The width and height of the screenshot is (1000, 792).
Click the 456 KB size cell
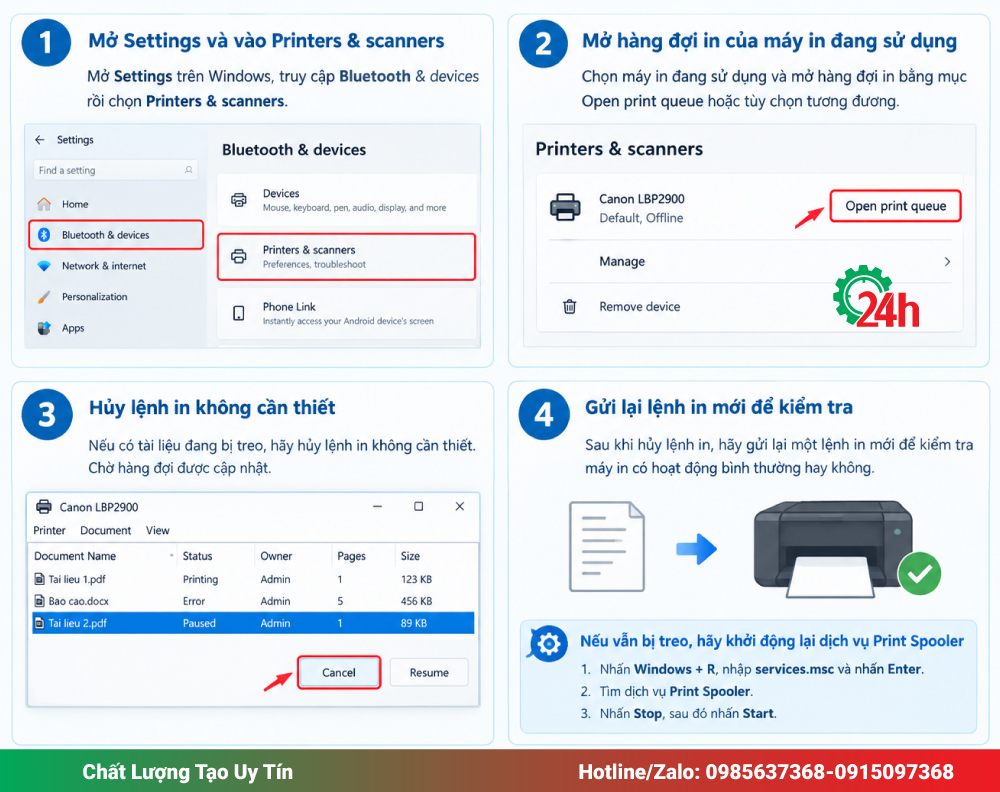click(416, 601)
